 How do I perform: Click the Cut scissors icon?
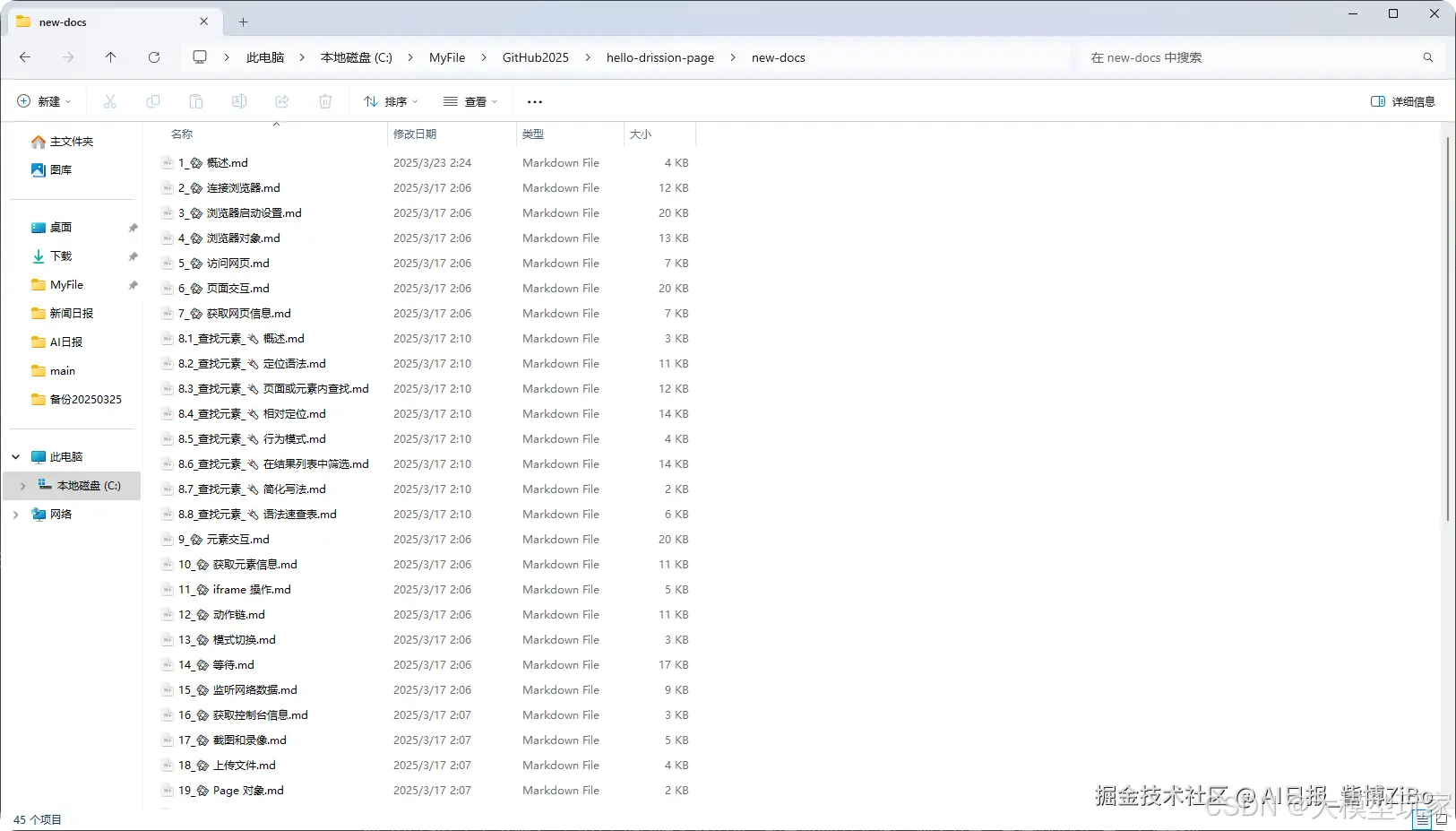click(x=110, y=101)
